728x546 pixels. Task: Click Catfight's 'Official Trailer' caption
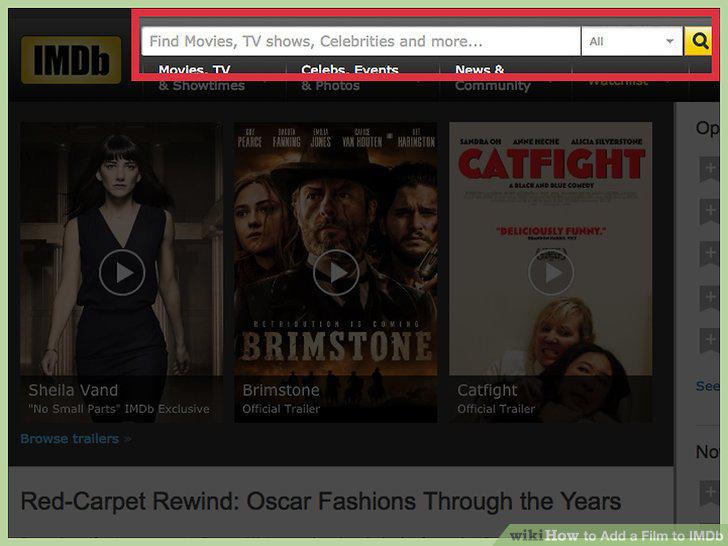[496, 409]
